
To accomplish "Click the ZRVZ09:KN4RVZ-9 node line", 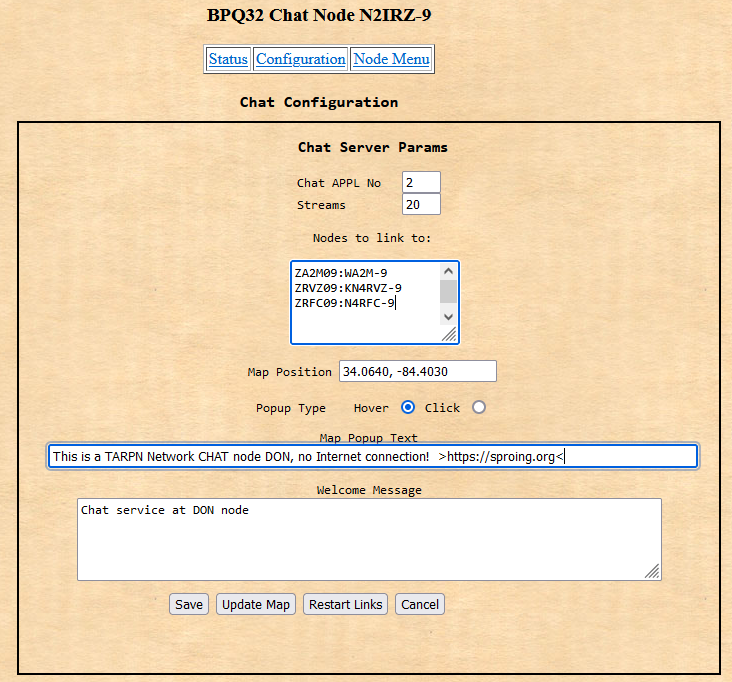I will [x=348, y=288].
